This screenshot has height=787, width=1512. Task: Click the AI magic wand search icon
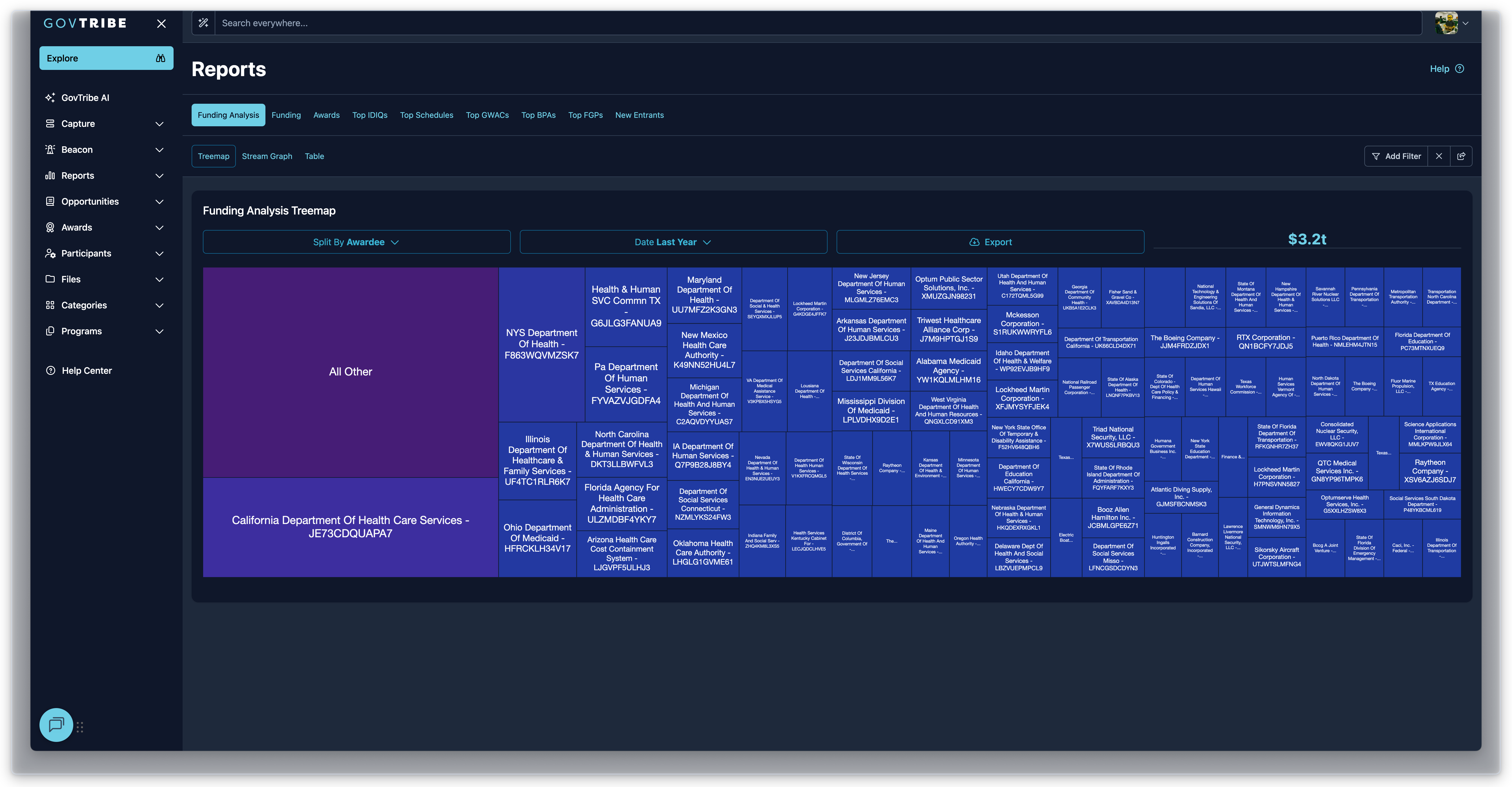point(203,23)
